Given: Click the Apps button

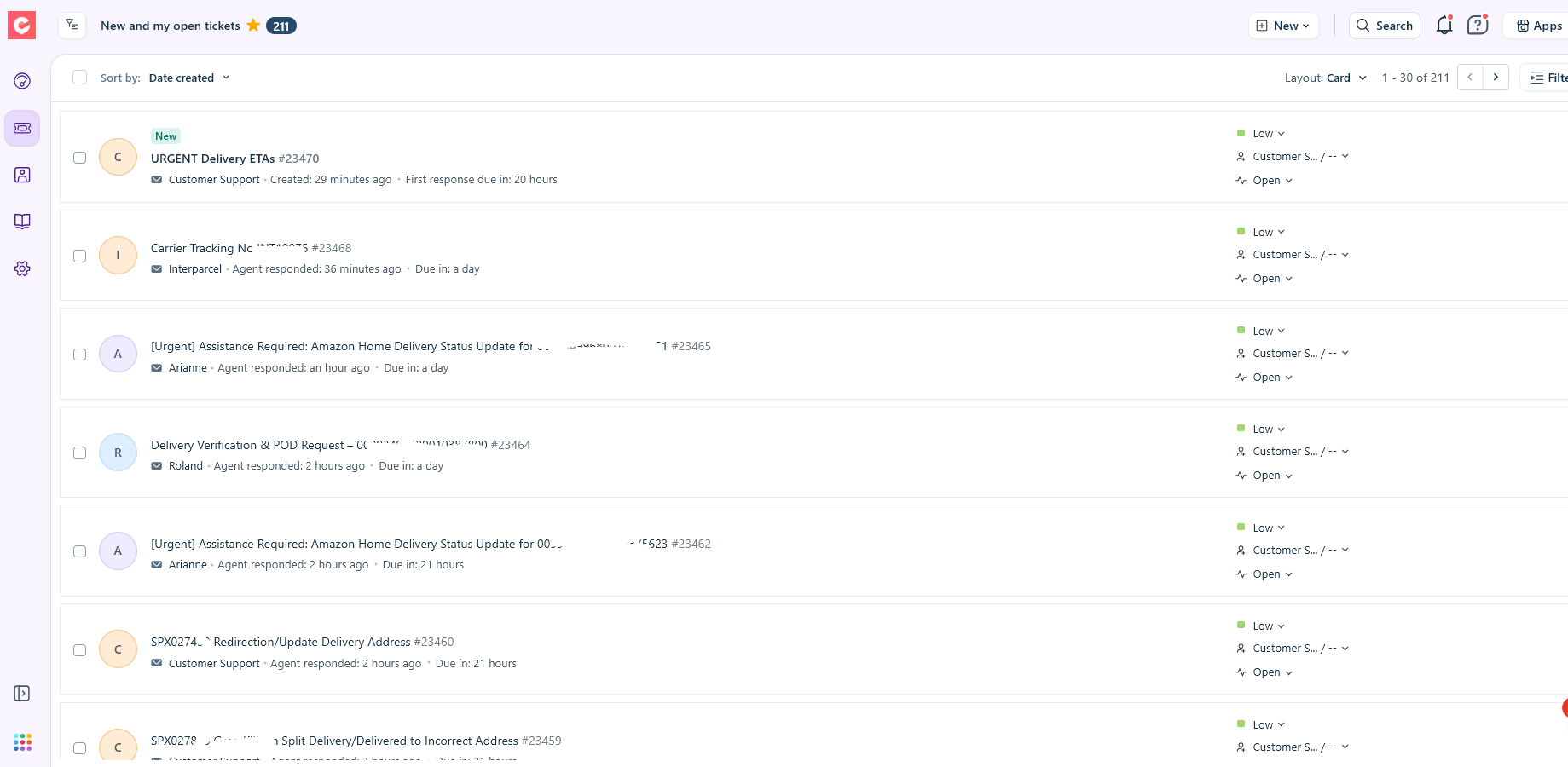Looking at the screenshot, I should 1539,26.
